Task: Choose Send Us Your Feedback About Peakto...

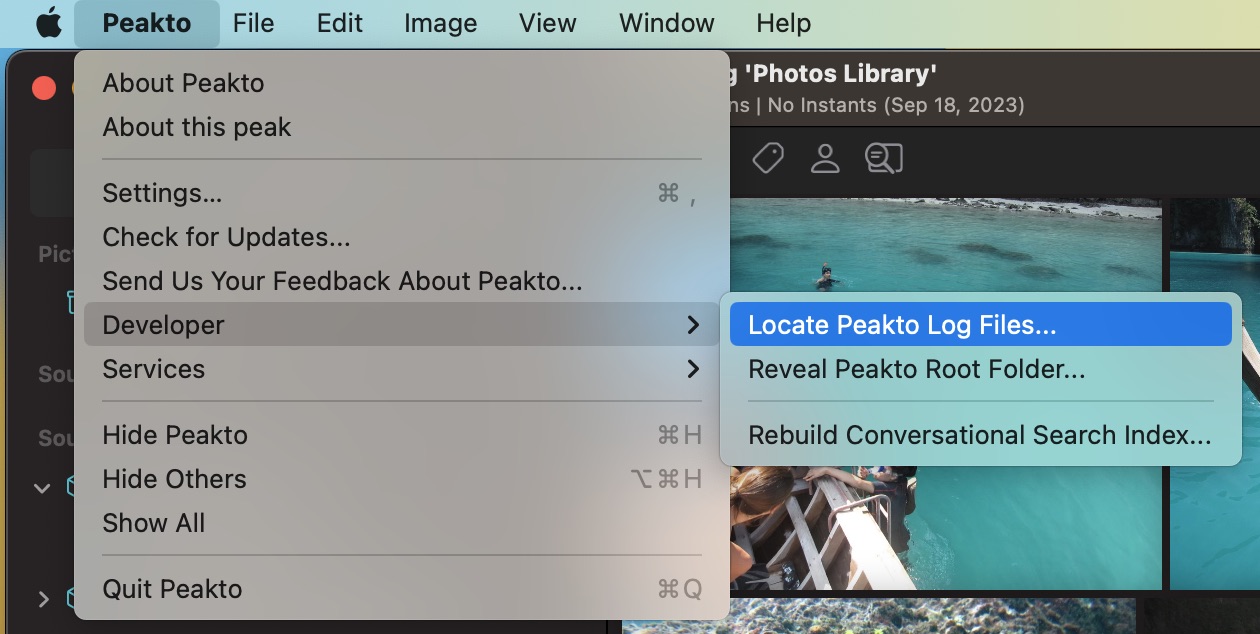Action: coord(401,281)
